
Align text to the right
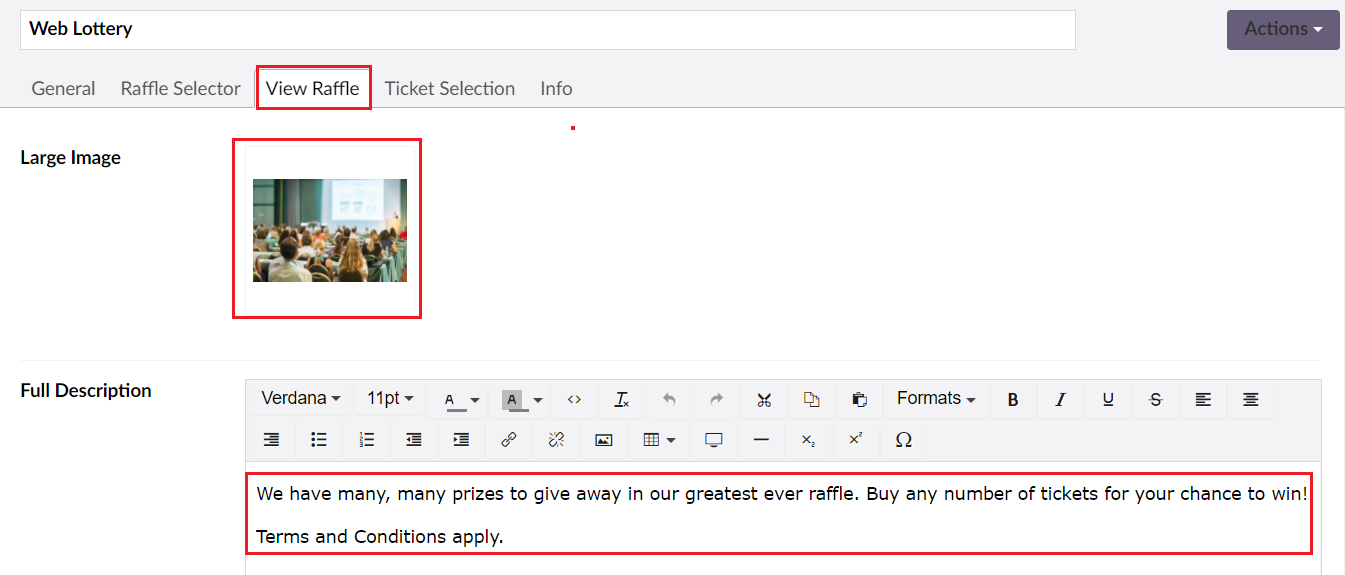[271, 439]
